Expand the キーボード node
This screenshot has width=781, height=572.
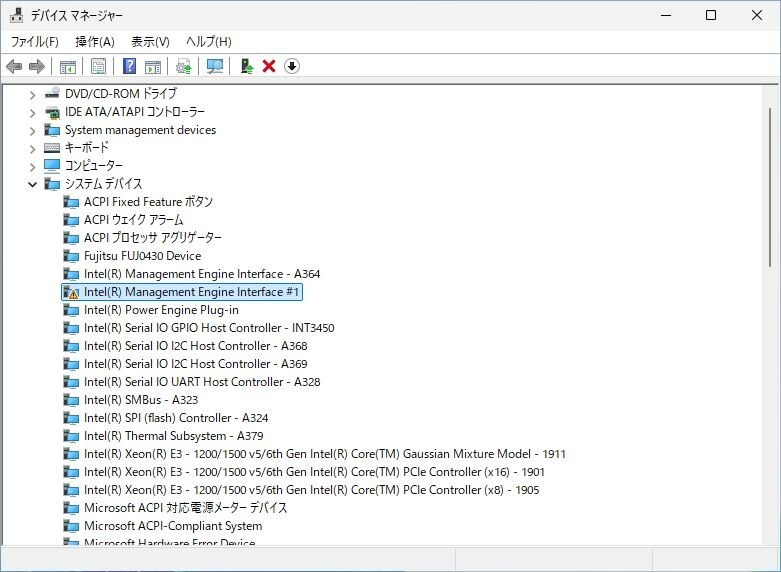32,148
